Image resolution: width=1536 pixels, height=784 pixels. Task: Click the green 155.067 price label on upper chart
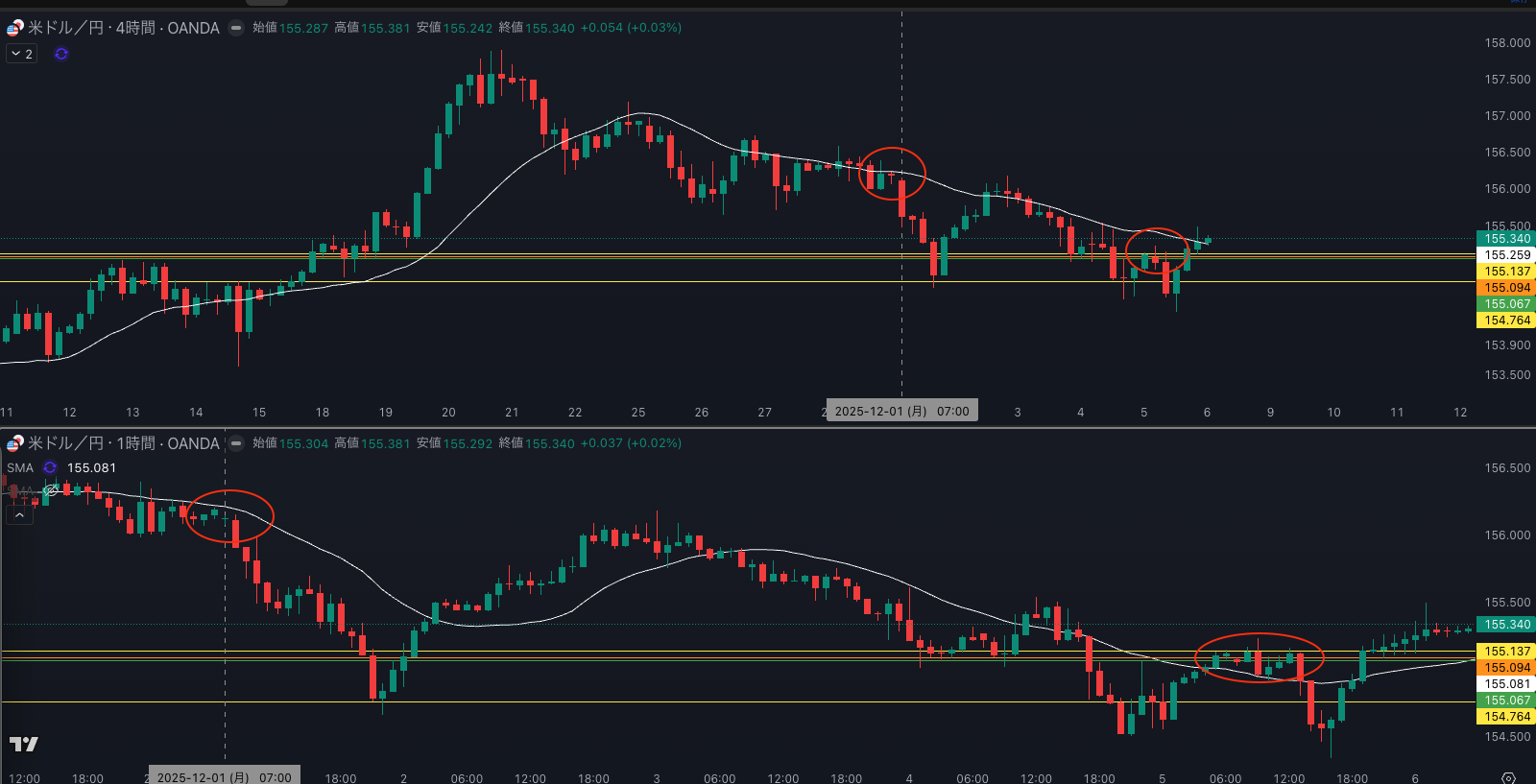pyautogui.click(x=1506, y=304)
